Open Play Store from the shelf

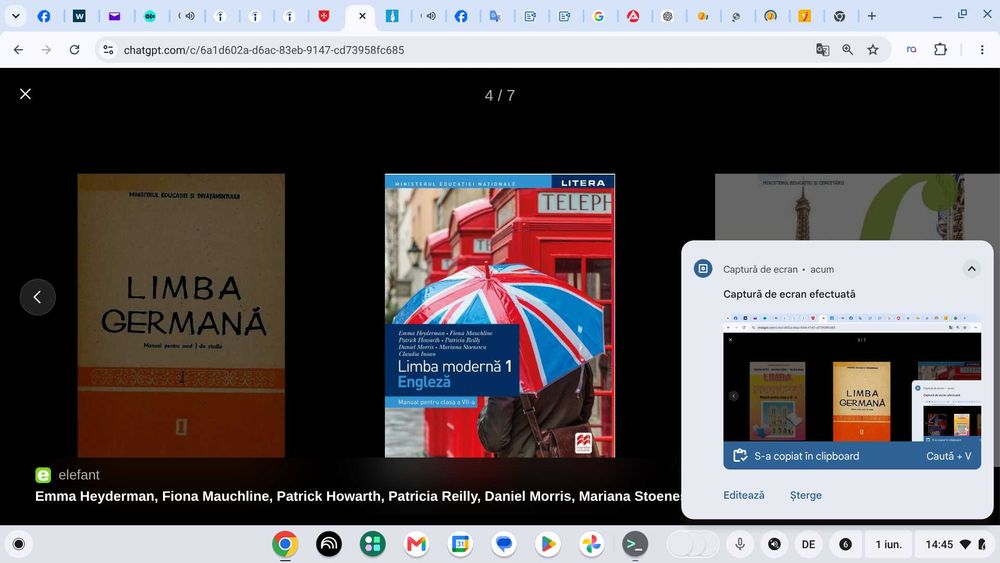[548, 544]
